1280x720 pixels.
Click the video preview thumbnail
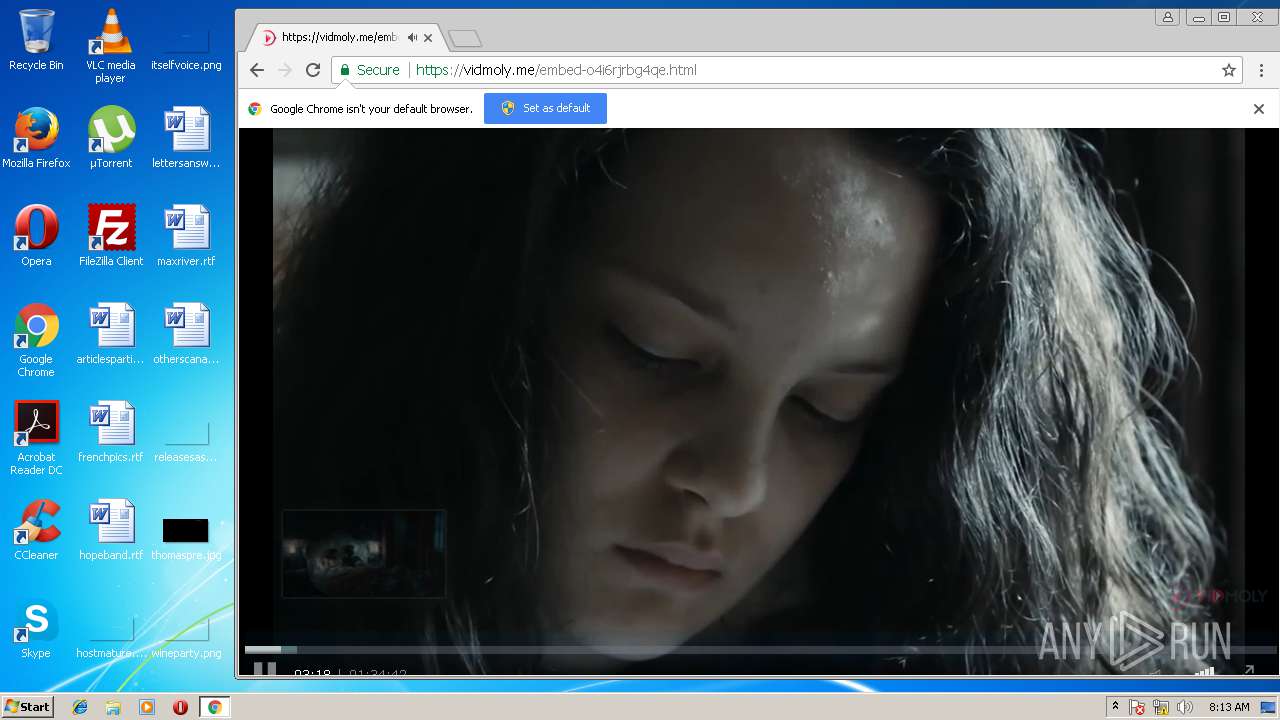[x=364, y=553]
